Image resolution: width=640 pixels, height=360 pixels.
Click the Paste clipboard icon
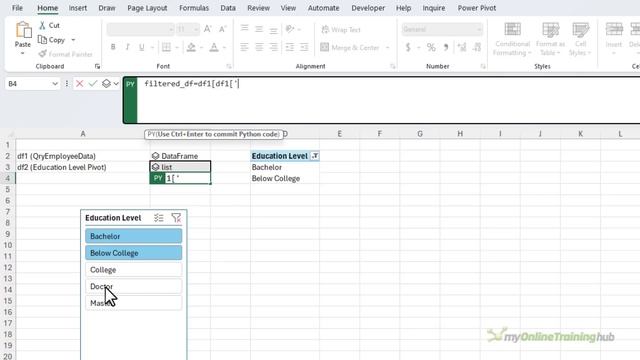tap(23, 30)
